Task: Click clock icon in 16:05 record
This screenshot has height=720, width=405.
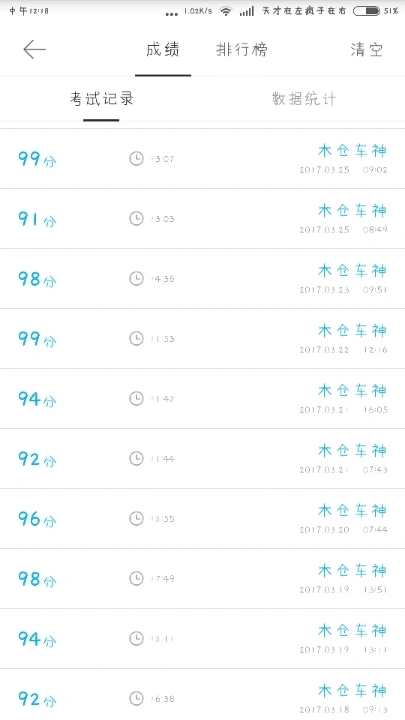Action: 136,399
